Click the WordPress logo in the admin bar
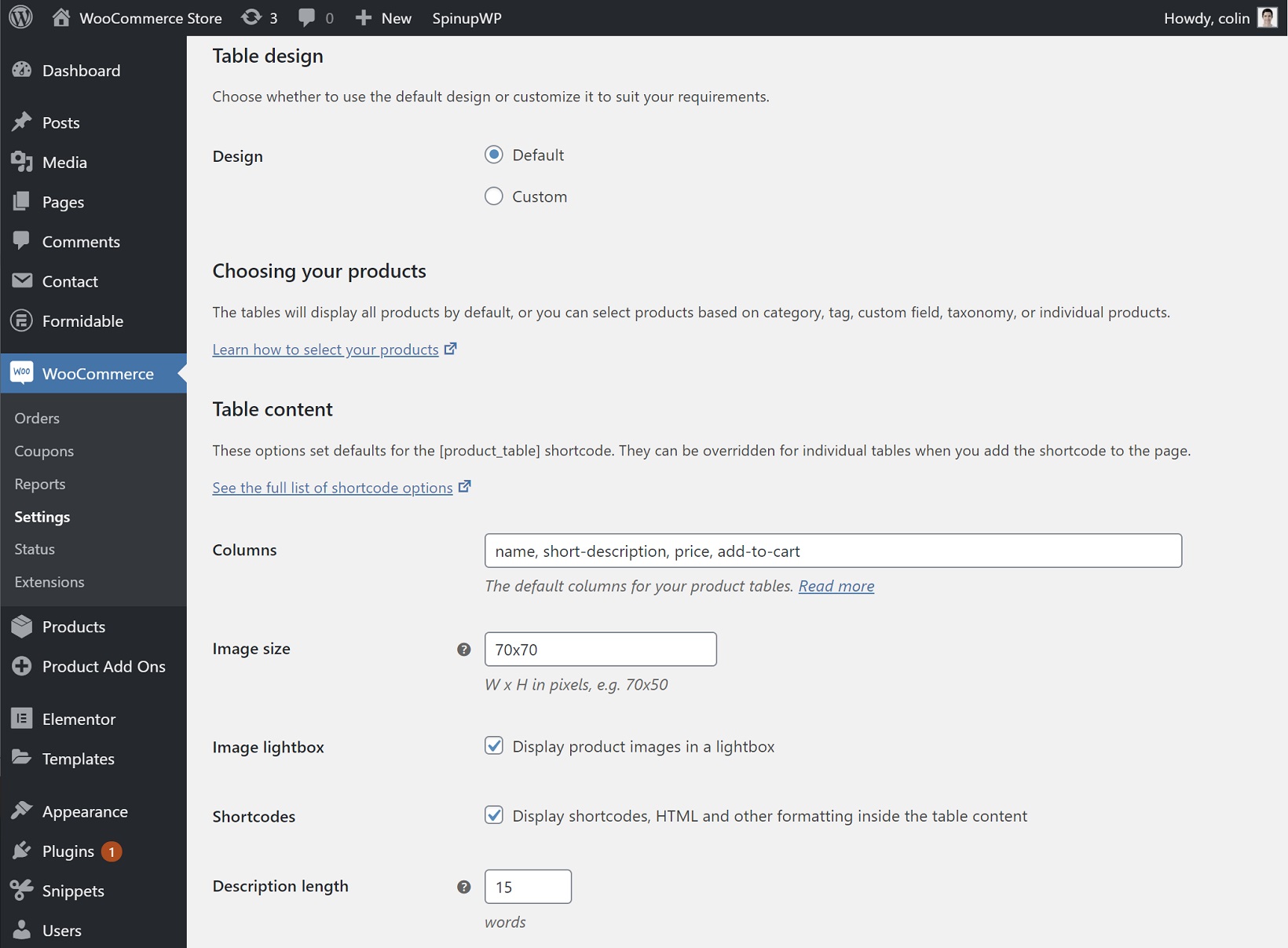 pos(20,17)
